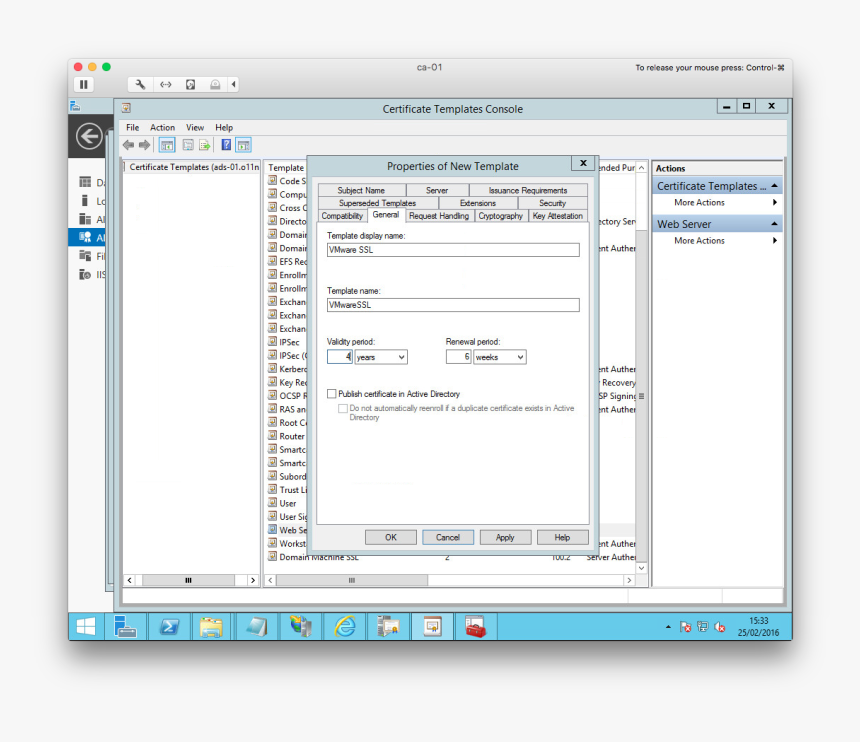
Task: Collapse the VM toolbar arrow
Action: pyautogui.click(x=234, y=84)
